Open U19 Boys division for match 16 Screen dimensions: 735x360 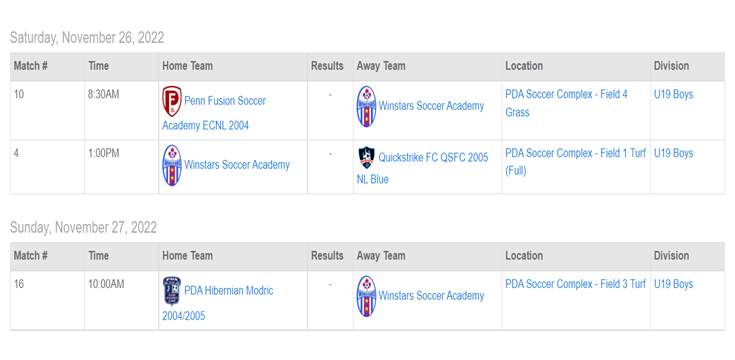click(x=674, y=284)
